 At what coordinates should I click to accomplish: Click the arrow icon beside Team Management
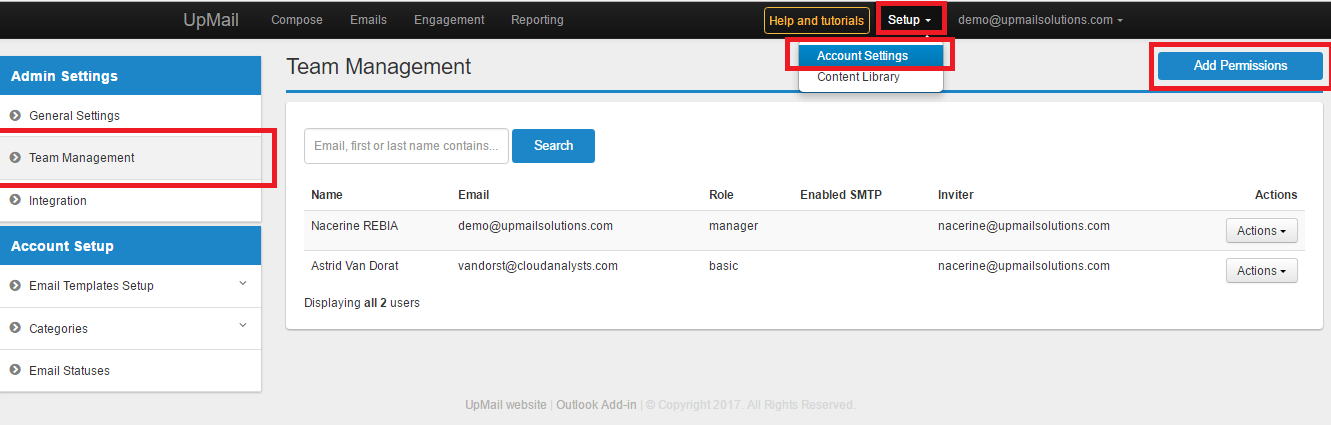(x=16, y=158)
